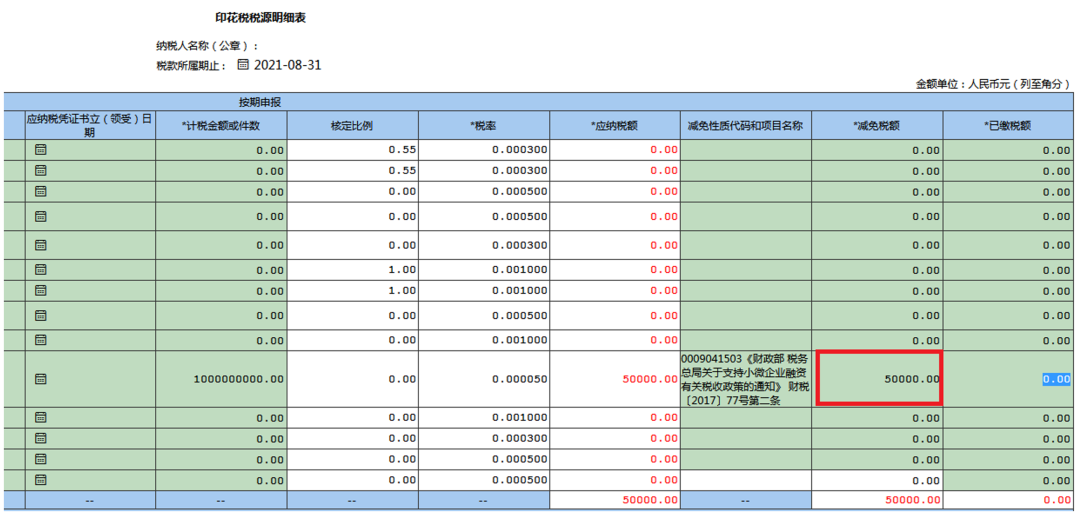The image size is (1080, 518).
Task: Select the 应纳税凭证书立（领受）日期 column header
Action: click(x=90, y=125)
